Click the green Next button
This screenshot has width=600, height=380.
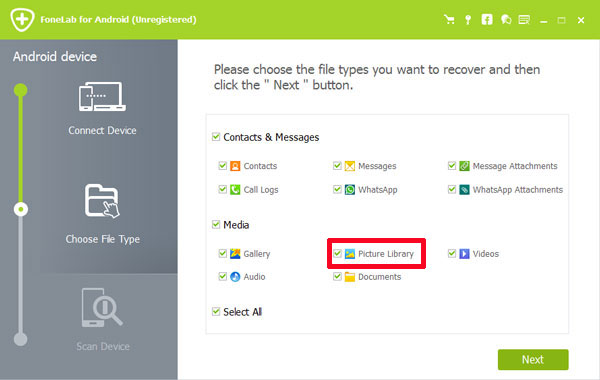point(533,359)
